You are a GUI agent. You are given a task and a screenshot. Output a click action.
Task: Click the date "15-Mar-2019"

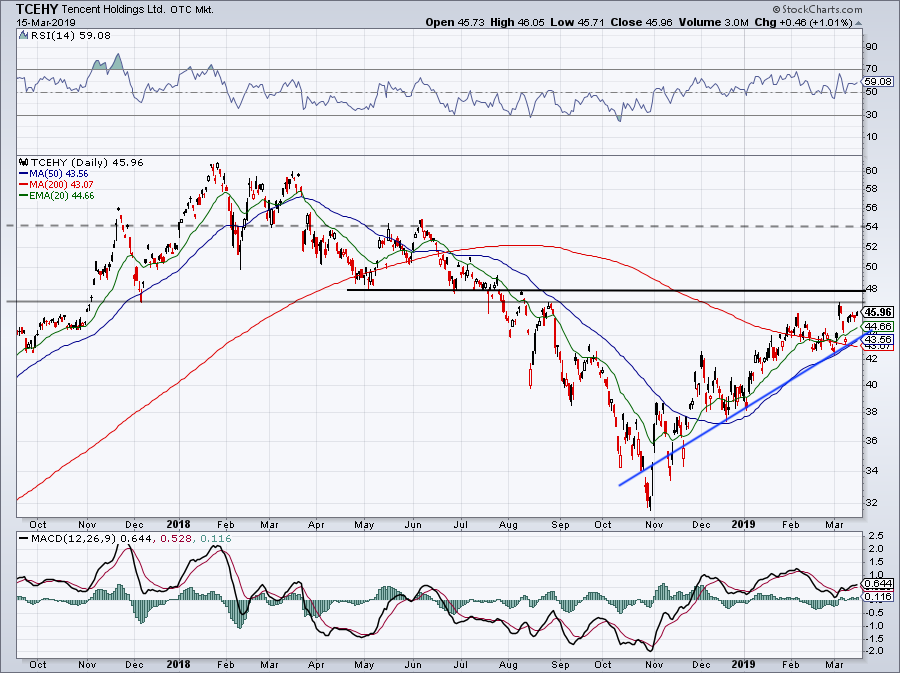46,23
